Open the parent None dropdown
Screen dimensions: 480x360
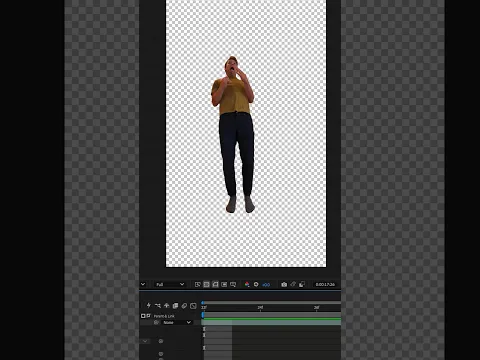coord(177,322)
